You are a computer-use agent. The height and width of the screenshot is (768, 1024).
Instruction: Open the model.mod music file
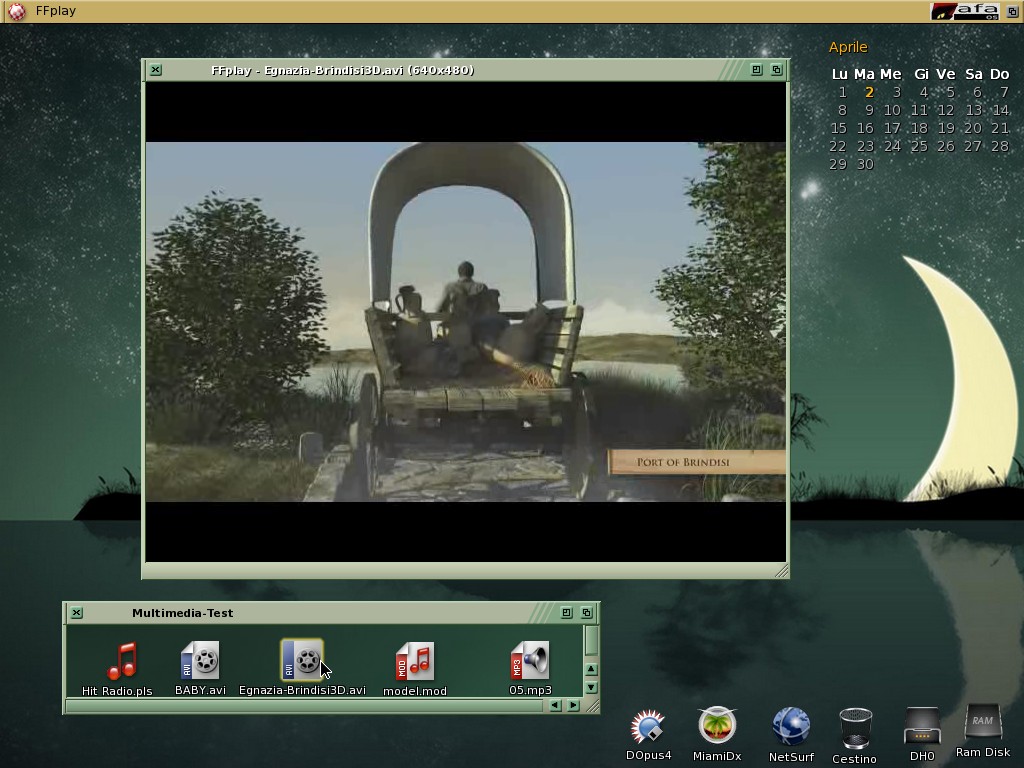[415, 662]
